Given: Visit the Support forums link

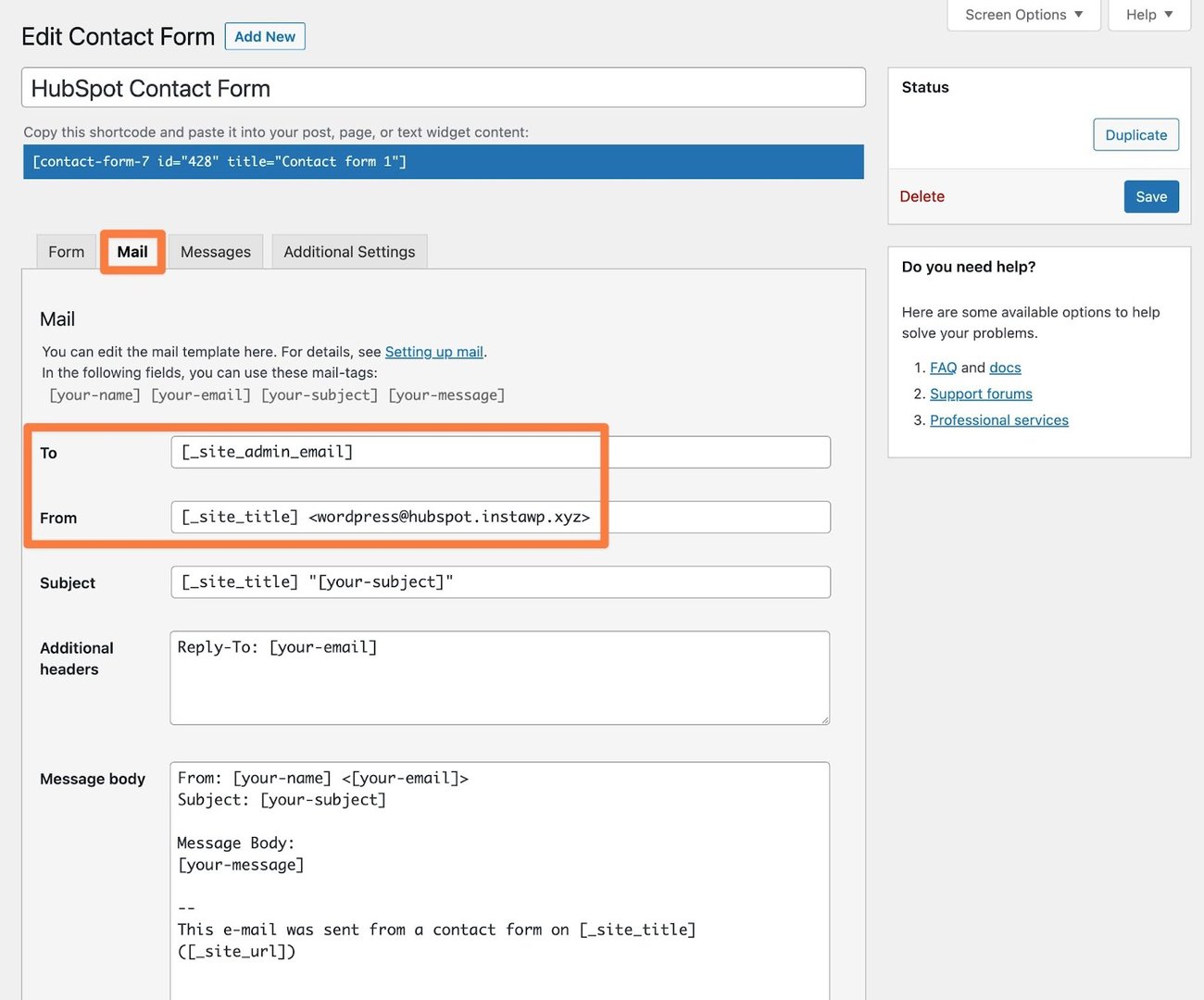Looking at the screenshot, I should pyautogui.click(x=981, y=394).
